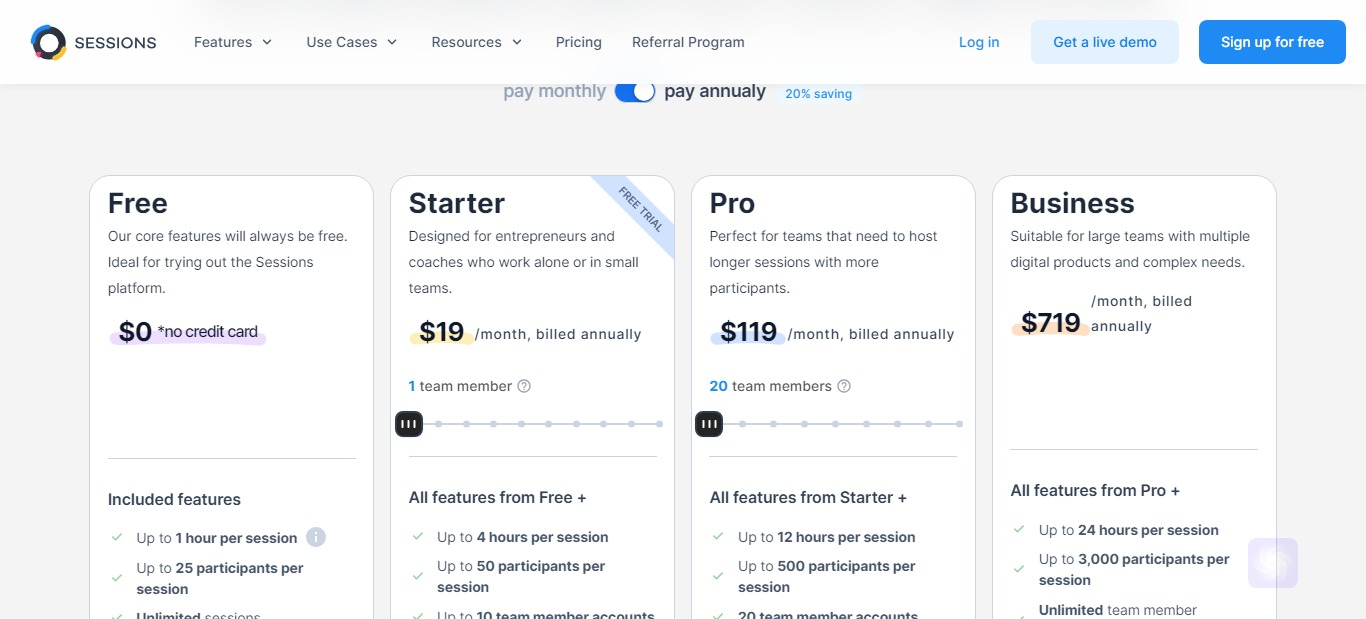Select the pay monthly billing option
The width and height of the screenshot is (1366, 619).
coord(554,91)
